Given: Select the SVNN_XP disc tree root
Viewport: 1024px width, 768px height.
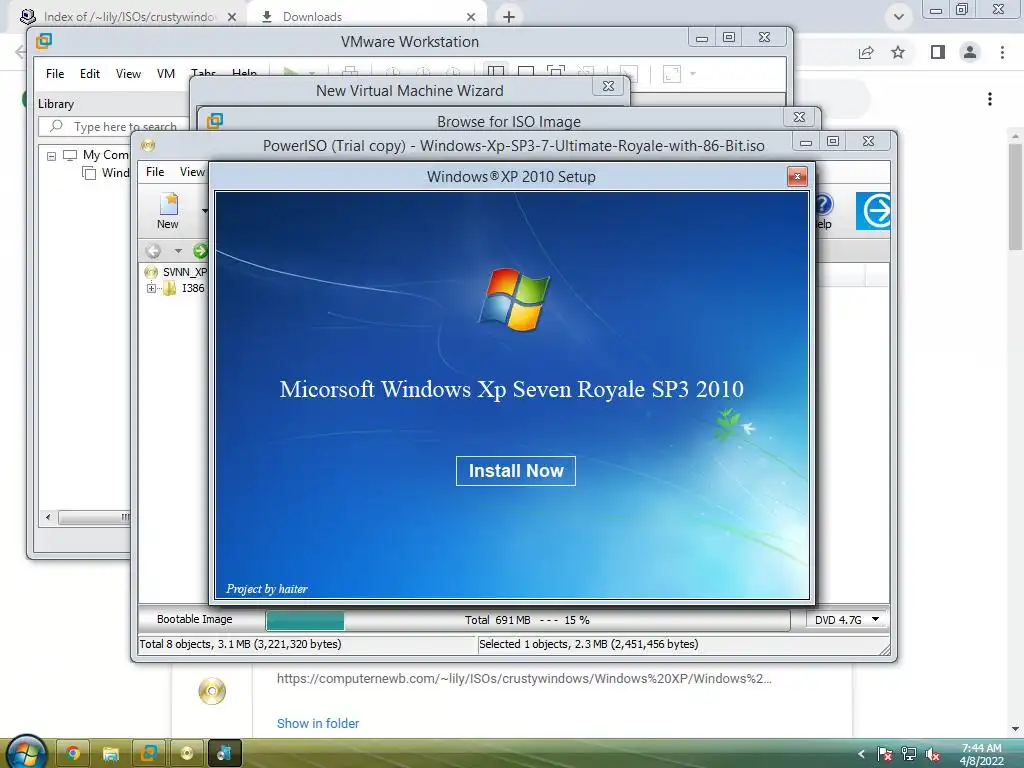Looking at the screenshot, I should pyautogui.click(x=185, y=272).
